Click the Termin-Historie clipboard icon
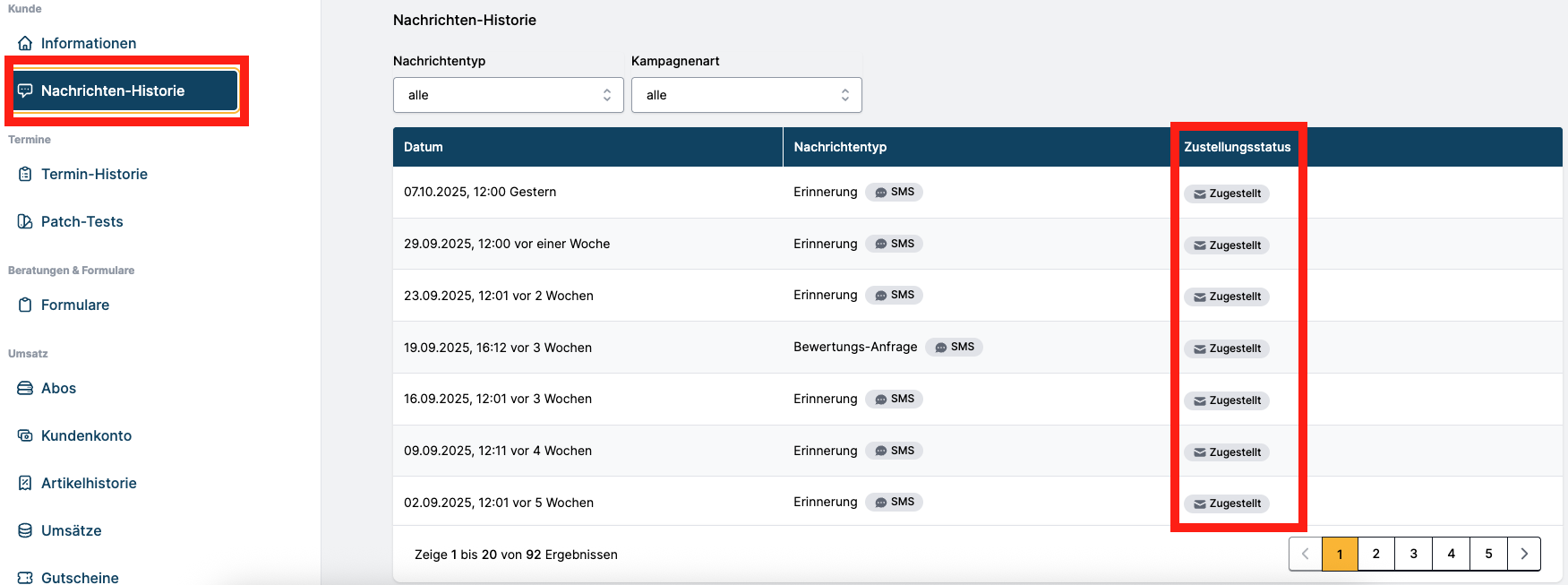 (x=25, y=174)
